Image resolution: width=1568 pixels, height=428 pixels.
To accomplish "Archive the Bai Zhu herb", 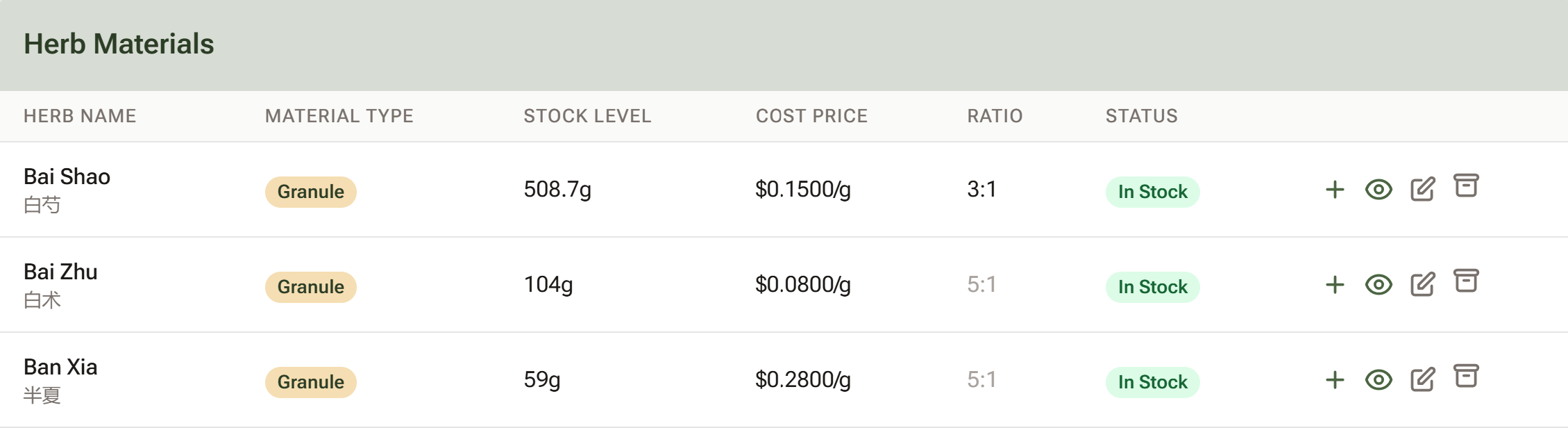I will click(x=1466, y=281).
